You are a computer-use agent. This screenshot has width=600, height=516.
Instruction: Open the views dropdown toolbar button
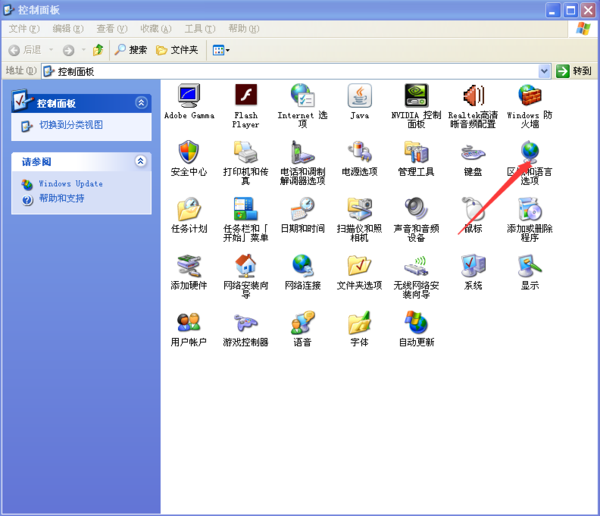click(221, 50)
